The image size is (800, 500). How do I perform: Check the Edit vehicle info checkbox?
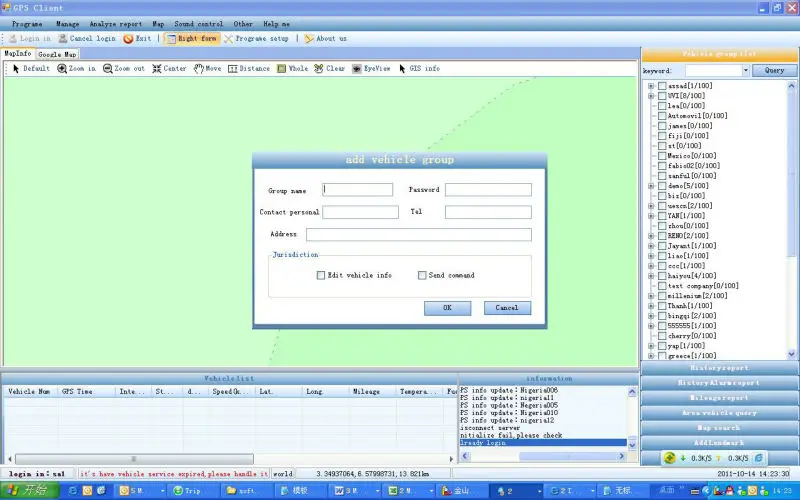321,276
